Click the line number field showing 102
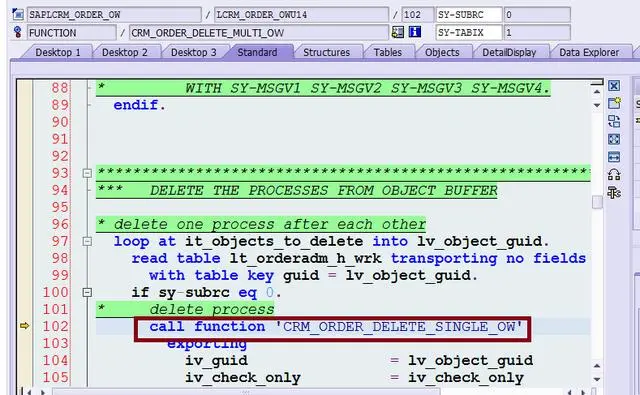Image resolution: width=640 pixels, height=395 pixels. click(x=417, y=15)
